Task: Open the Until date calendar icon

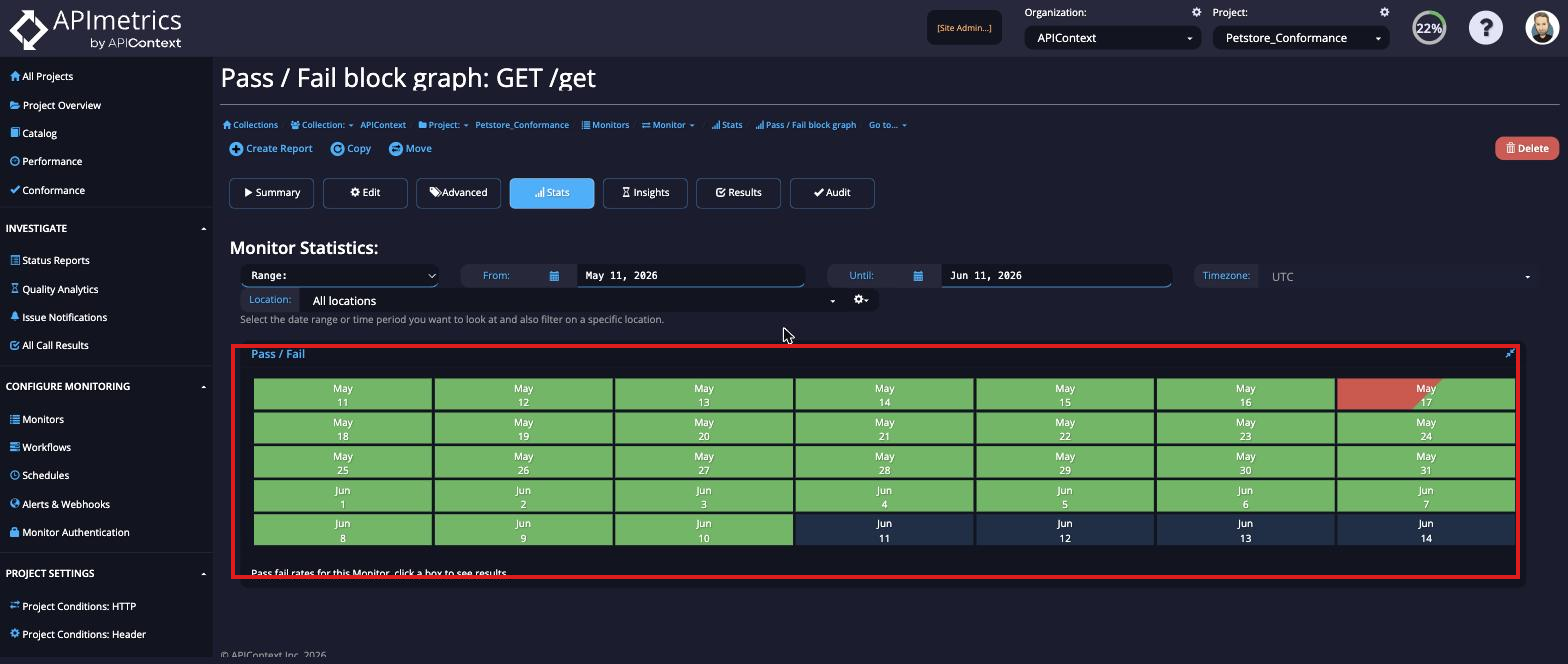Action: pyautogui.click(x=918, y=276)
